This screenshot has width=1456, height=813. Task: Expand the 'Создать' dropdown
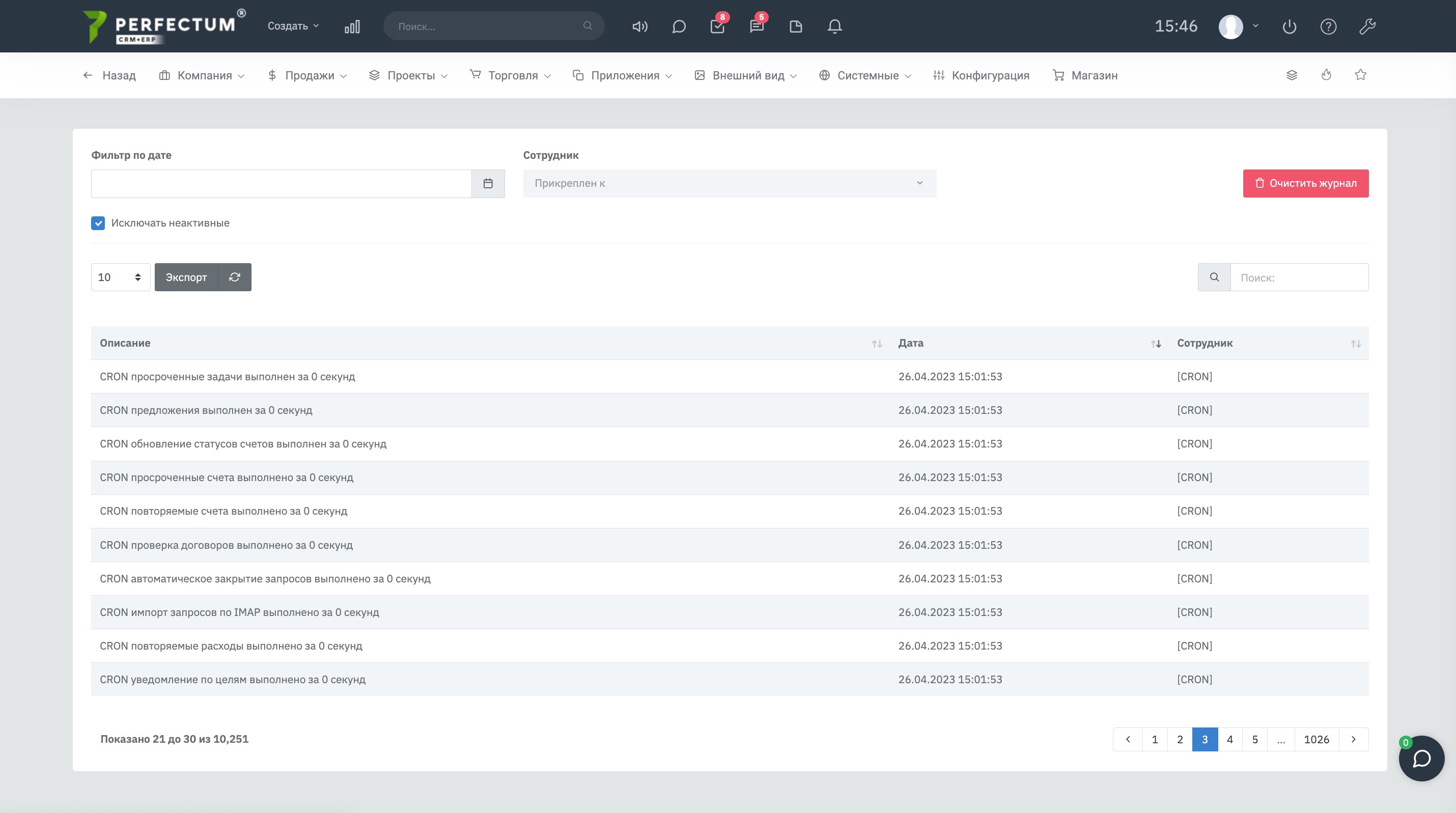tap(293, 26)
